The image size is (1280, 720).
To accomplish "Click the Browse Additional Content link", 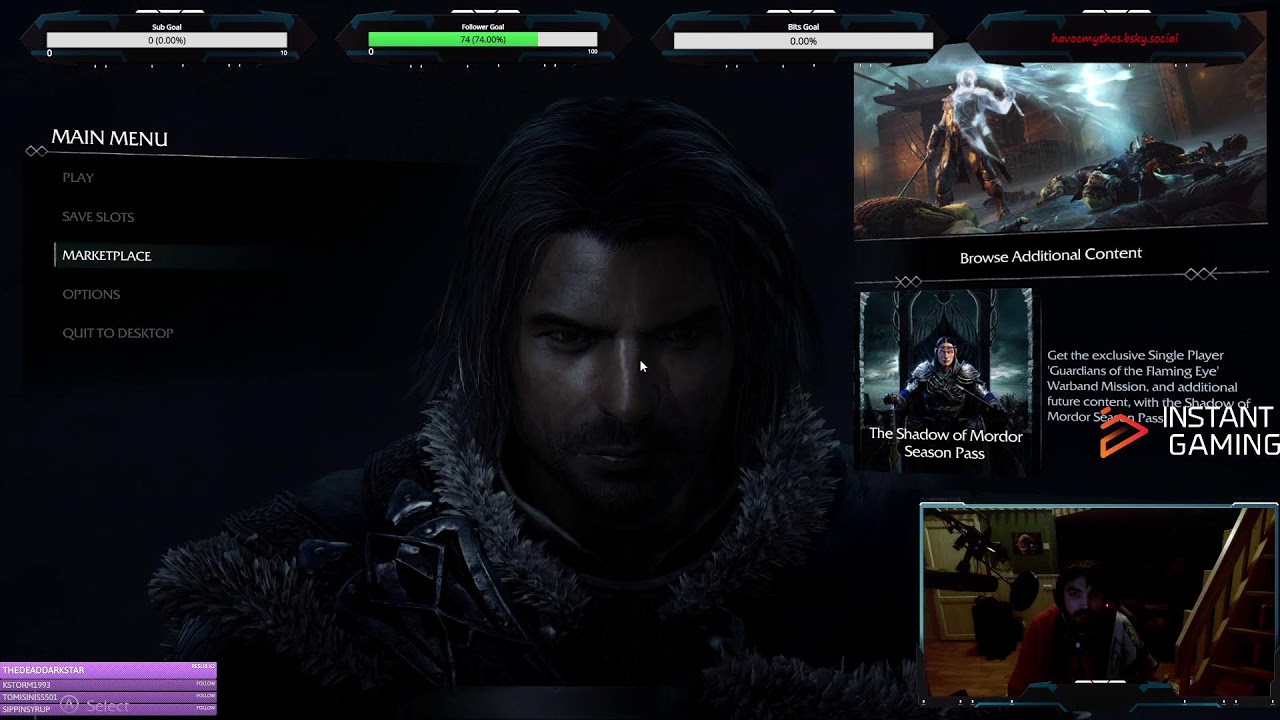I will pyautogui.click(x=1051, y=256).
